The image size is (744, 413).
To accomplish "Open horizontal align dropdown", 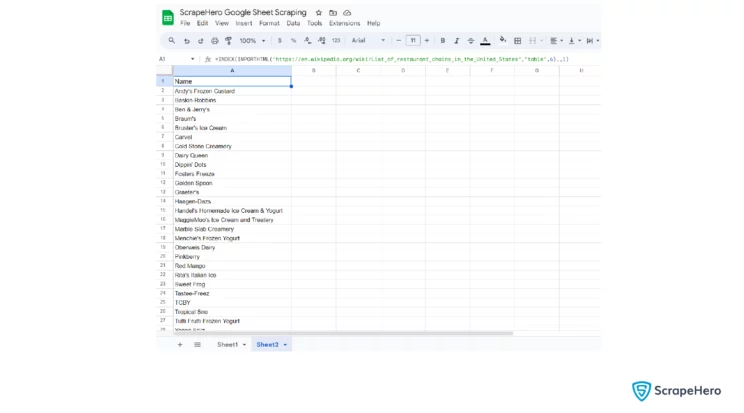I will 556,41.
